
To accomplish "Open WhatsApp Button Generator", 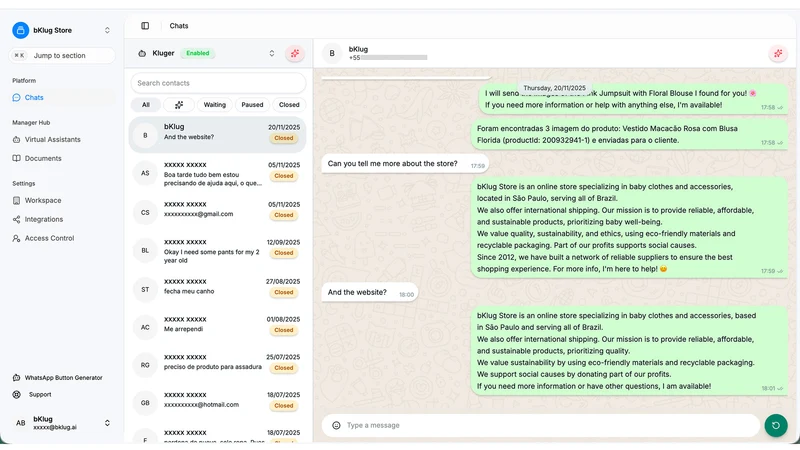I will click(x=63, y=378).
